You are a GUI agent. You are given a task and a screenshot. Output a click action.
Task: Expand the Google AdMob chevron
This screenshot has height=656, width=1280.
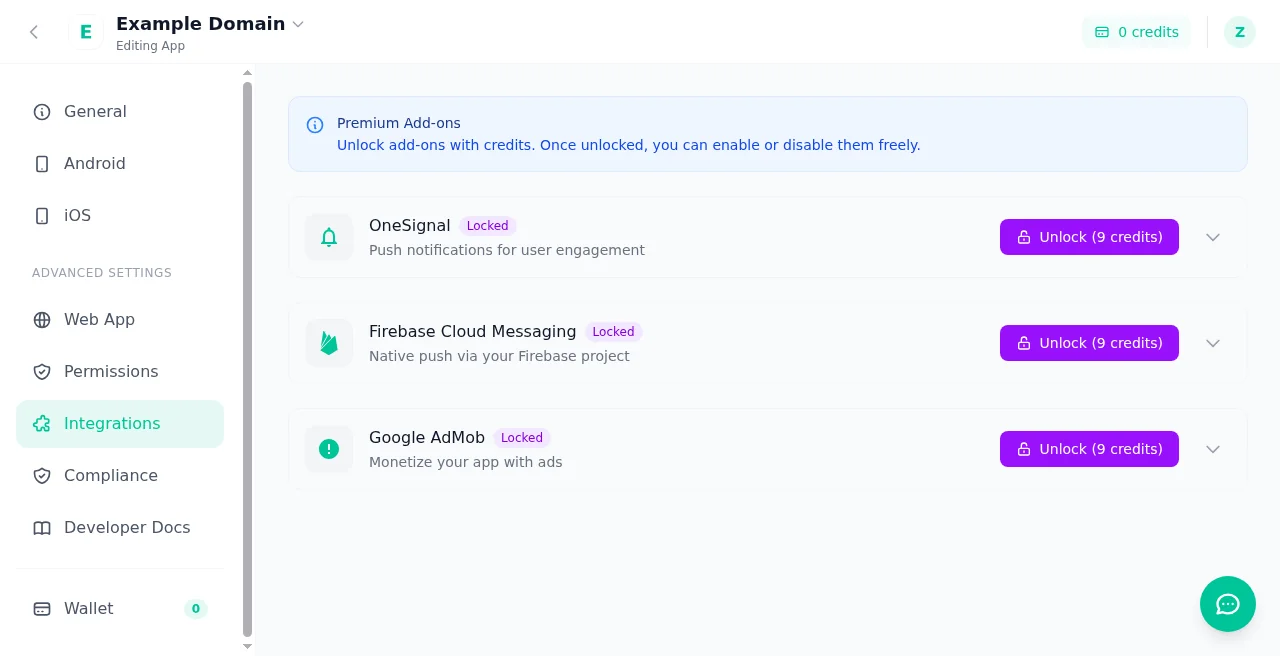[1213, 449]
